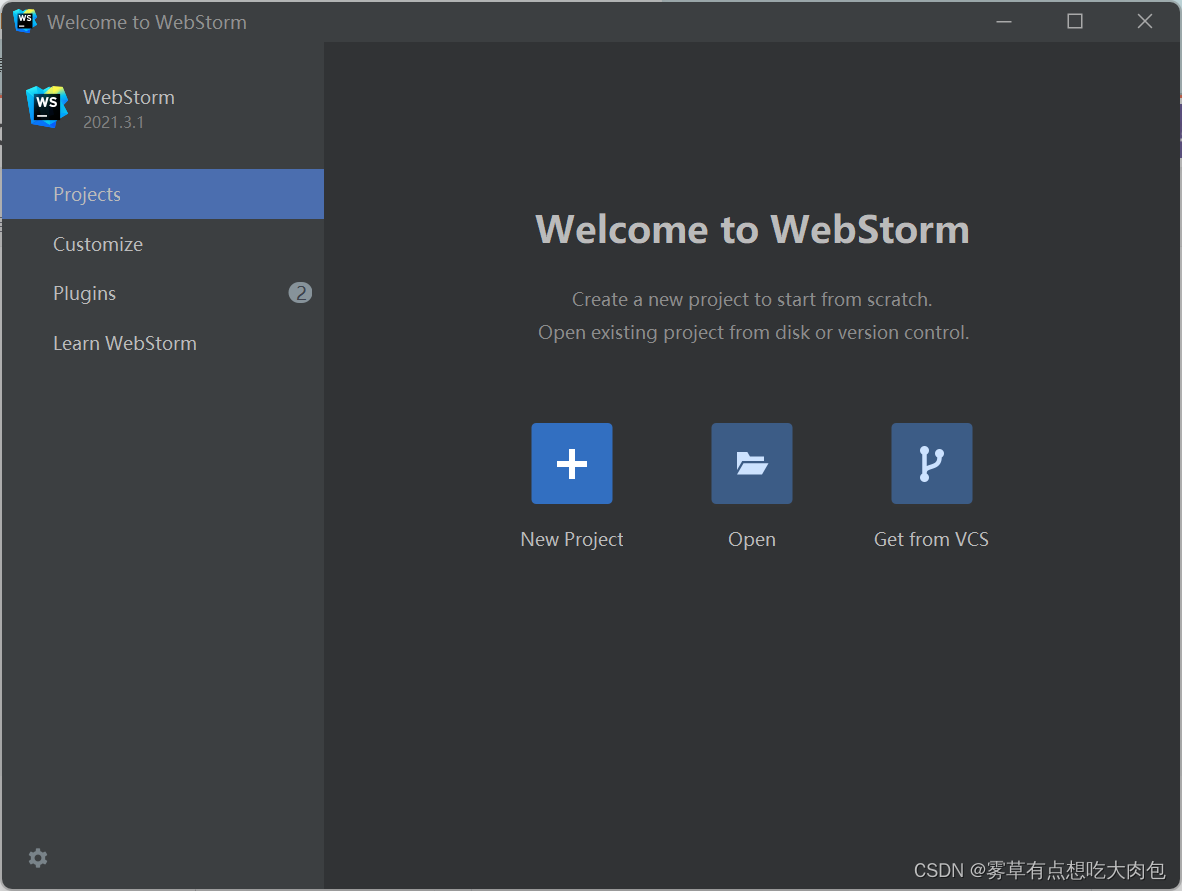Click the 'Open existing project from disk' text
The height and width of the screenshot is (891, 1182).
(754, 332)
